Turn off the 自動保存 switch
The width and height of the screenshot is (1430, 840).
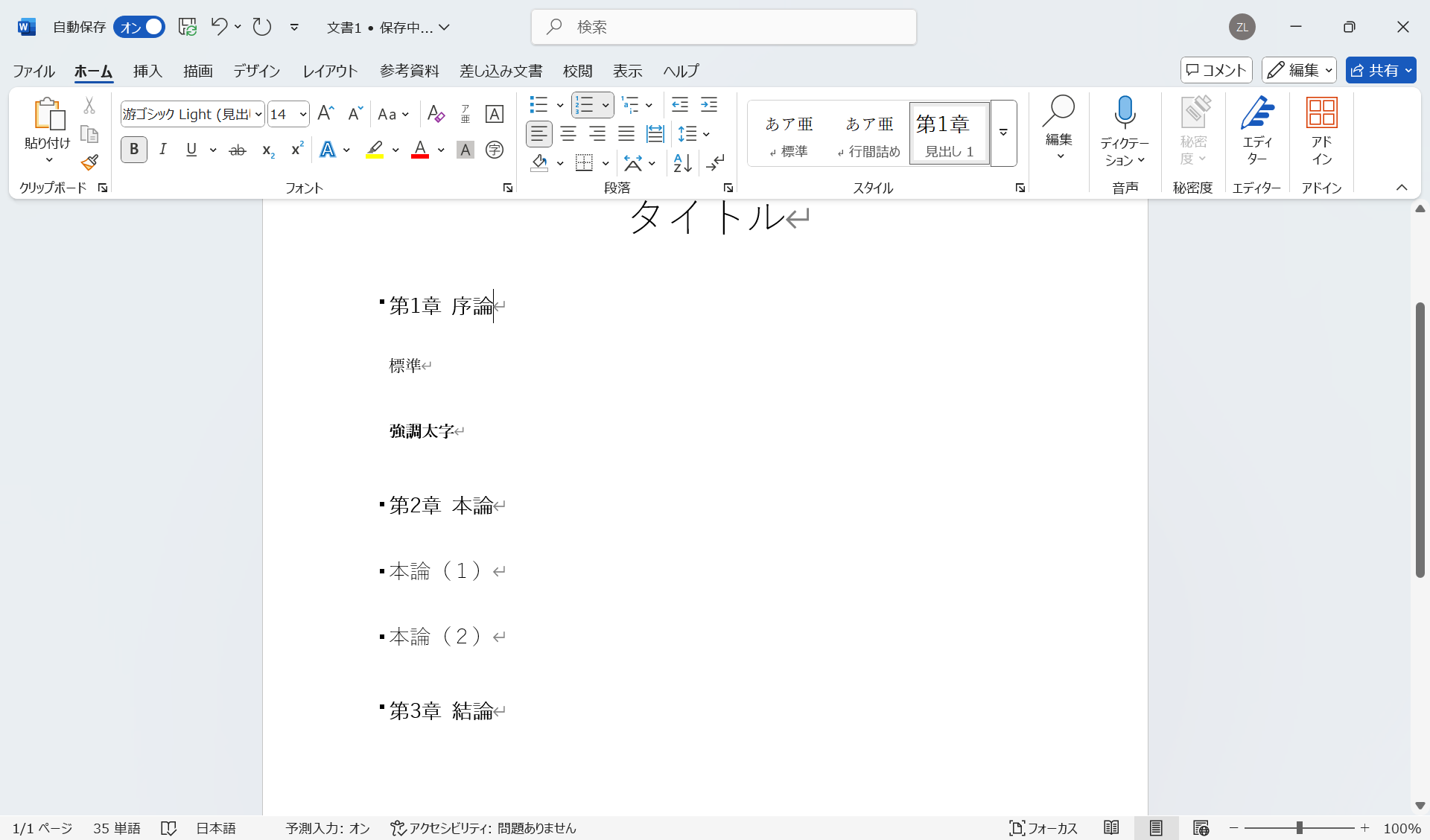[x=139, y=27]
